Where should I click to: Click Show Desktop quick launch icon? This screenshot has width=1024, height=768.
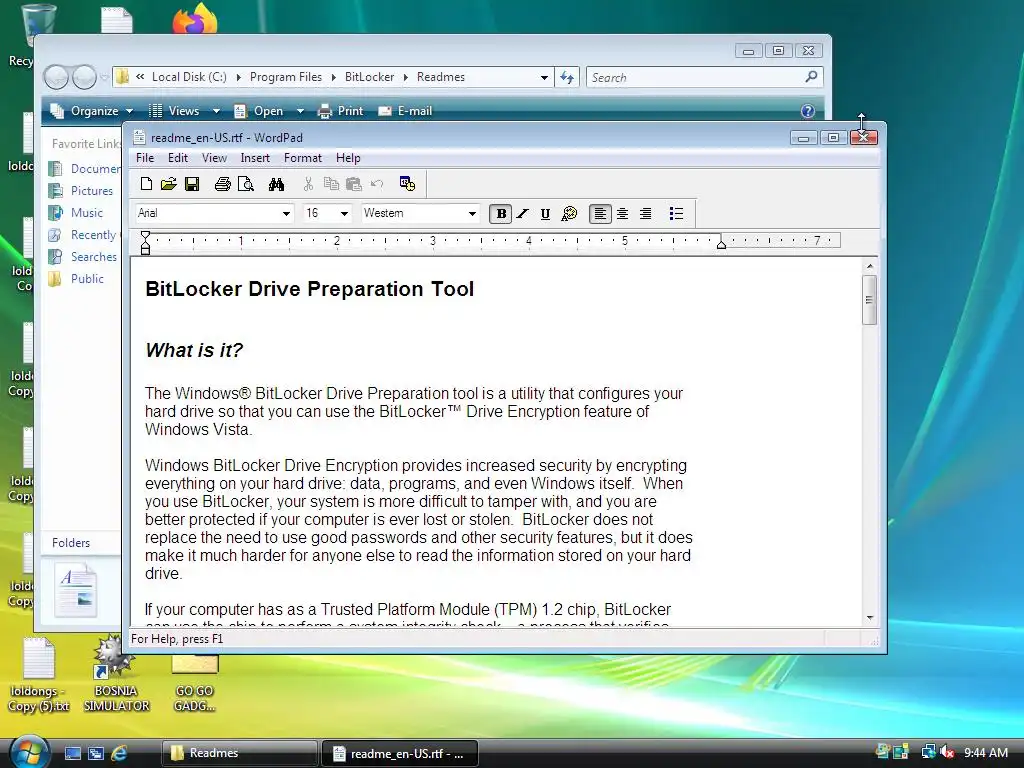click(72, 753)
